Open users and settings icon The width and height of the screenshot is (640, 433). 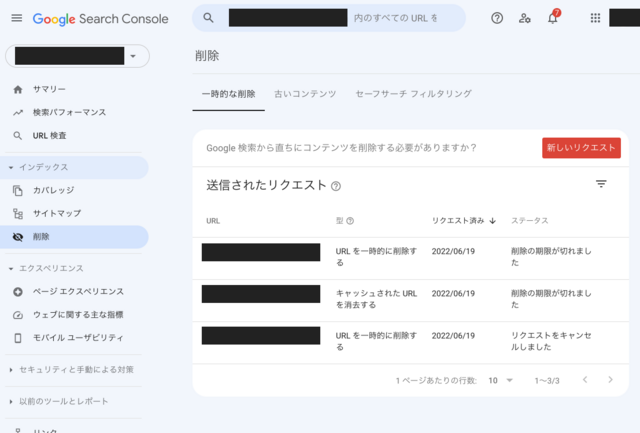(x=524, y=18)
